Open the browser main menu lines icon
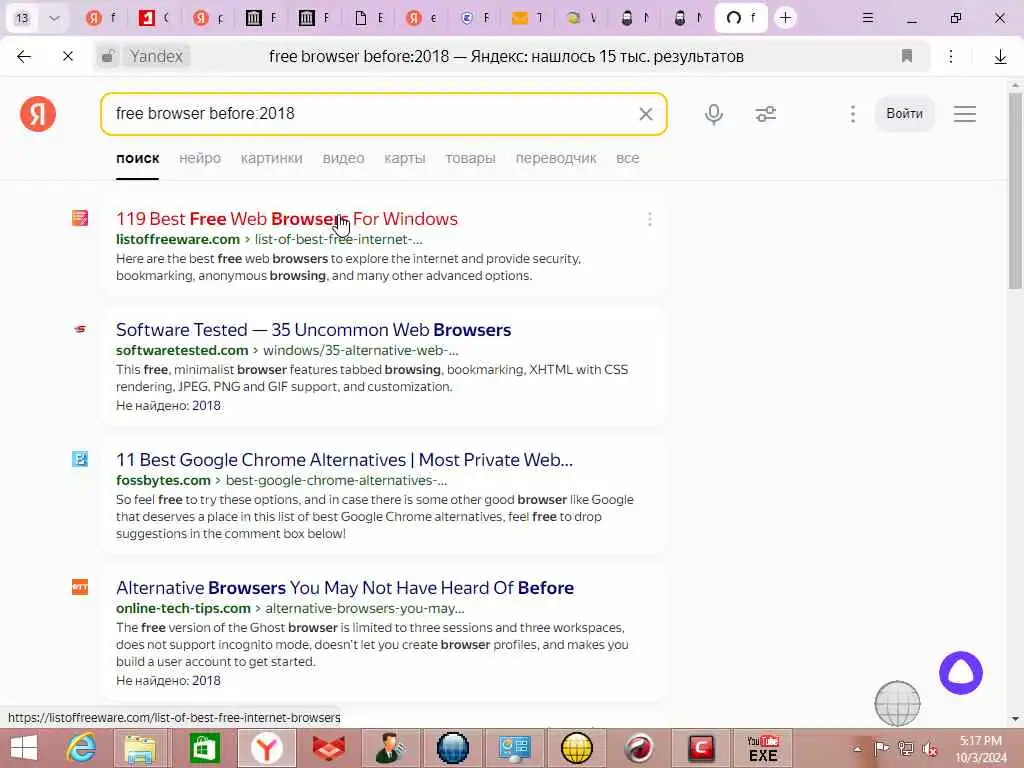This screenshot has width=1024, height=768. [867, 18]
